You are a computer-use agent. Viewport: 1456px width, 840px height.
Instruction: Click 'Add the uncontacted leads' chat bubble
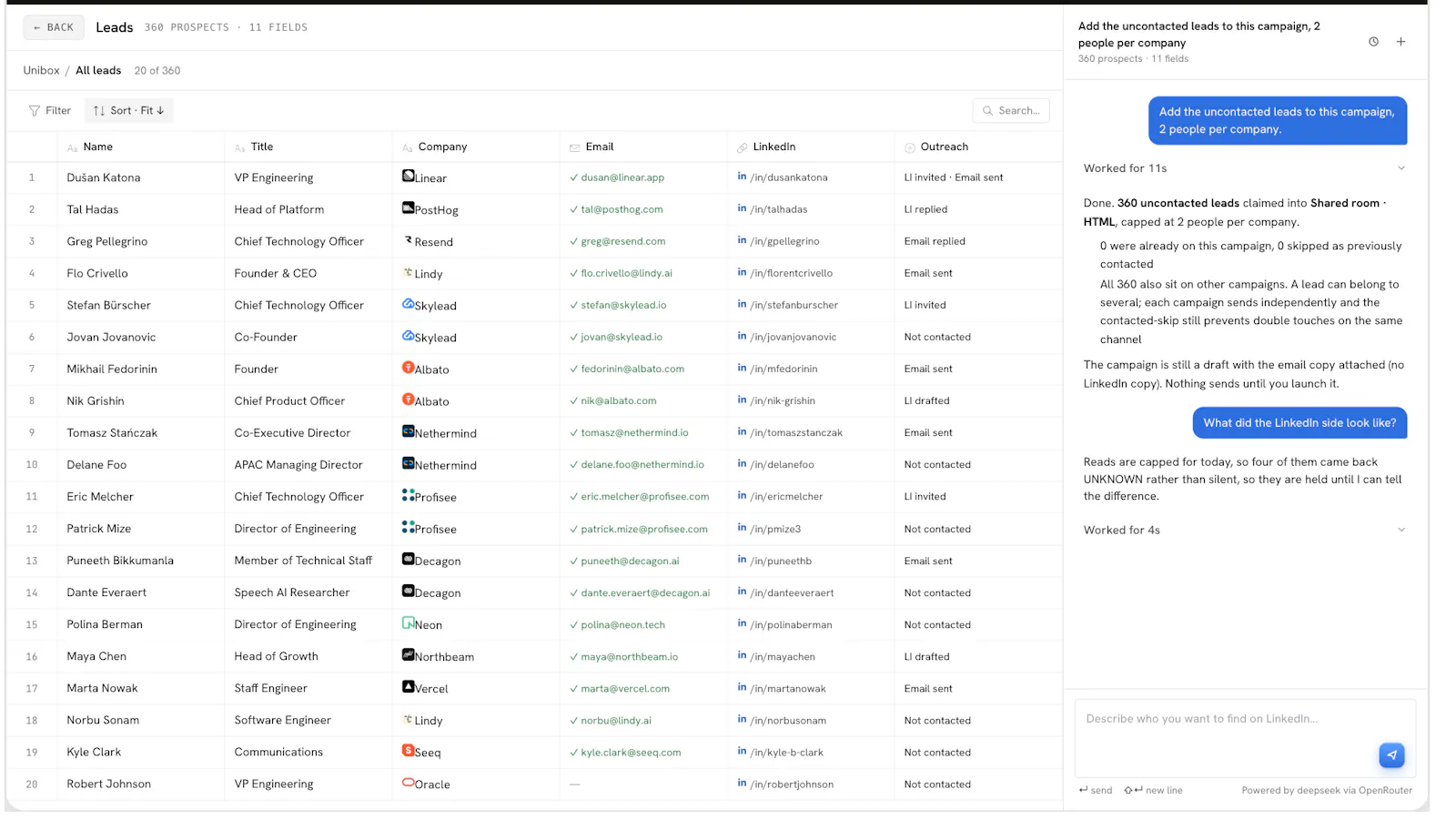[1277, 120]
